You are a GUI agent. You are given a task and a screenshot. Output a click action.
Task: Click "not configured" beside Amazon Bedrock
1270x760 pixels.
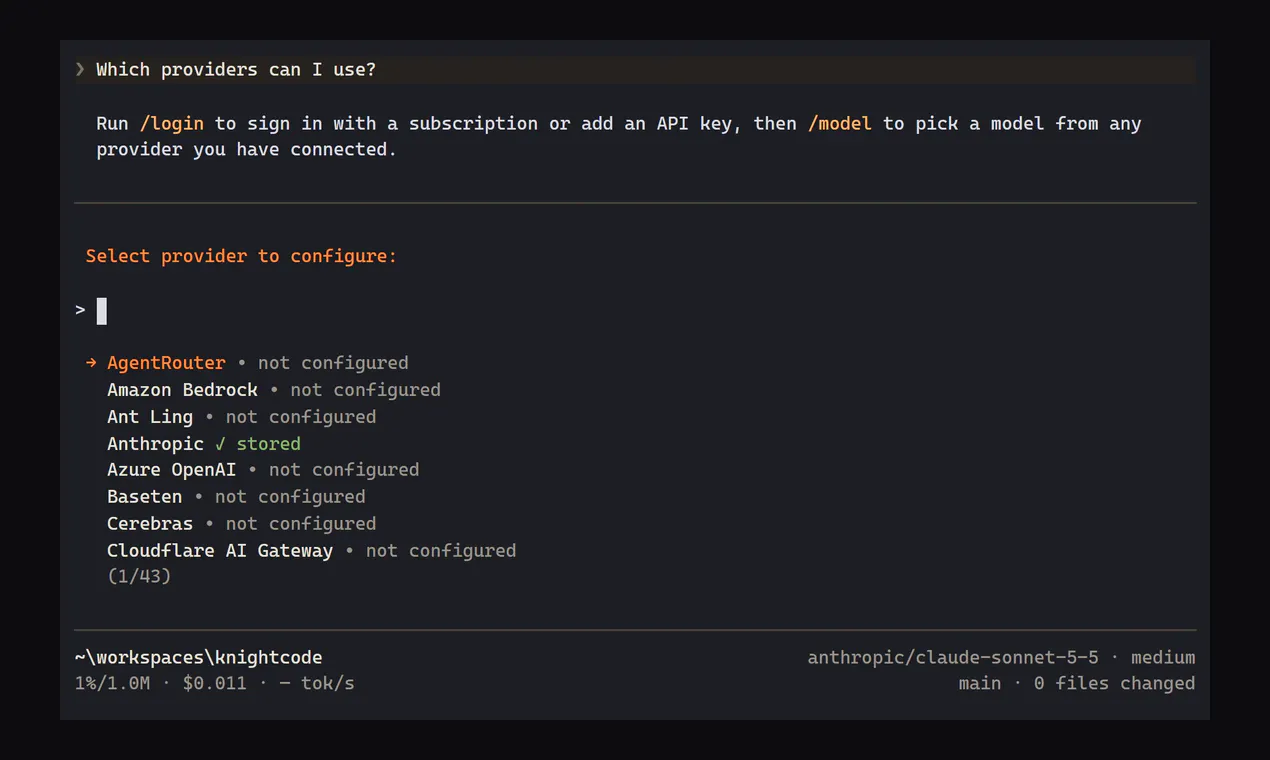[x=366, y=390]
